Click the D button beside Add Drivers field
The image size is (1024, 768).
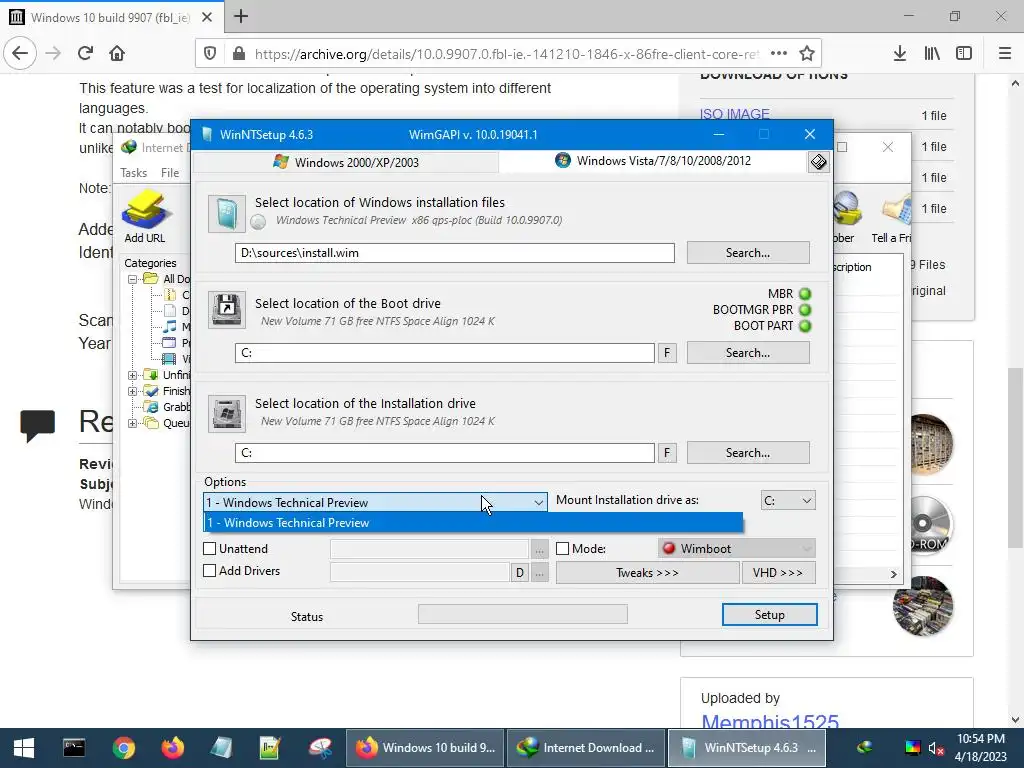(x=519, y=573)
